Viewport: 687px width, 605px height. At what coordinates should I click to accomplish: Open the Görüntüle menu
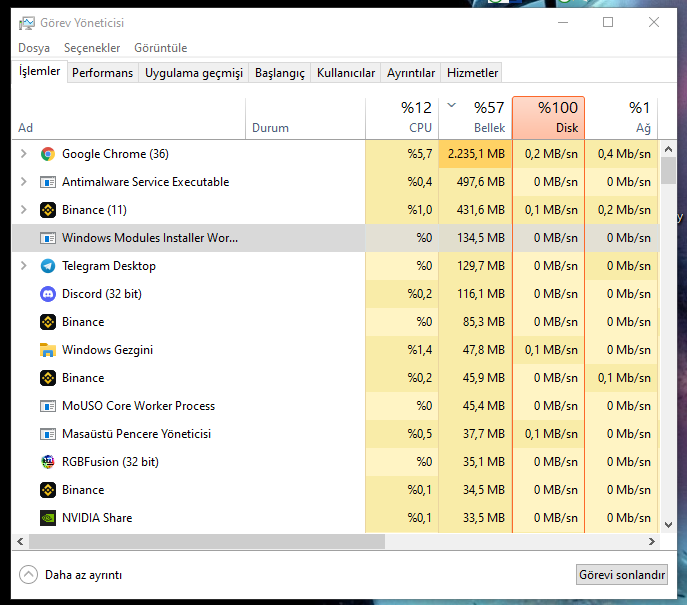click(x=161, y=48)
